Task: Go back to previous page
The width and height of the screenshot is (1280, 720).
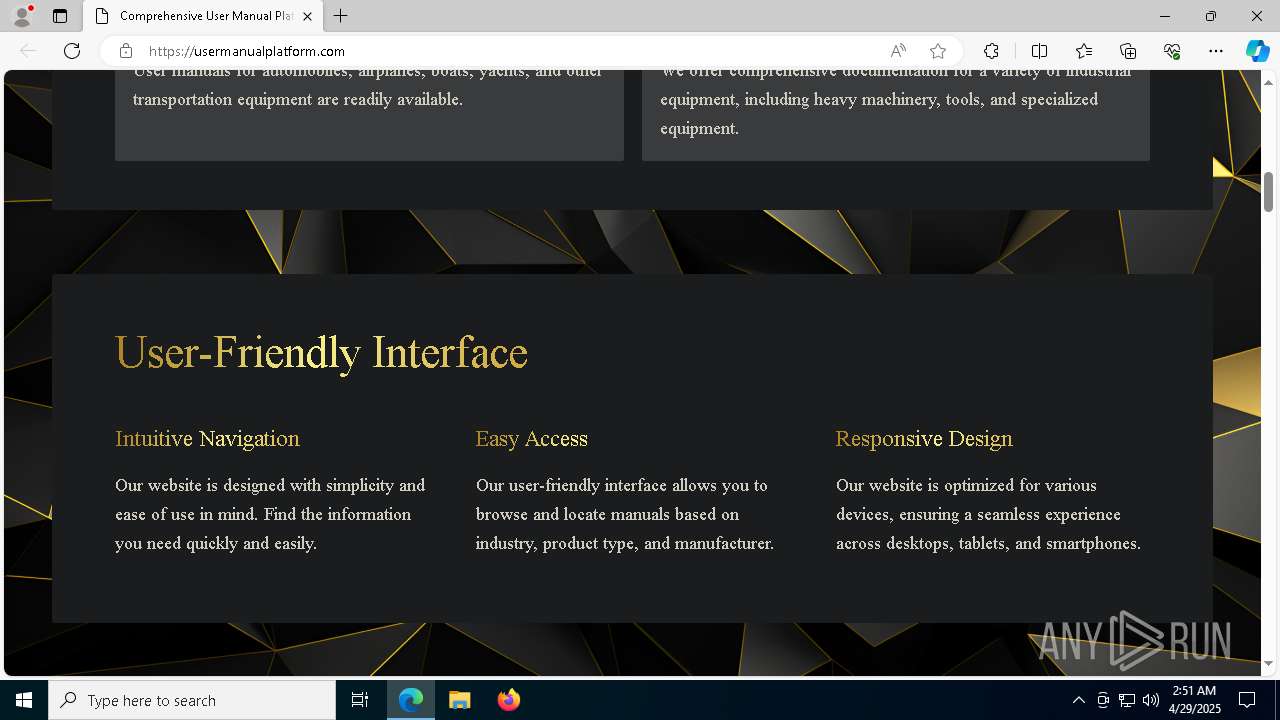Action: 28,51
